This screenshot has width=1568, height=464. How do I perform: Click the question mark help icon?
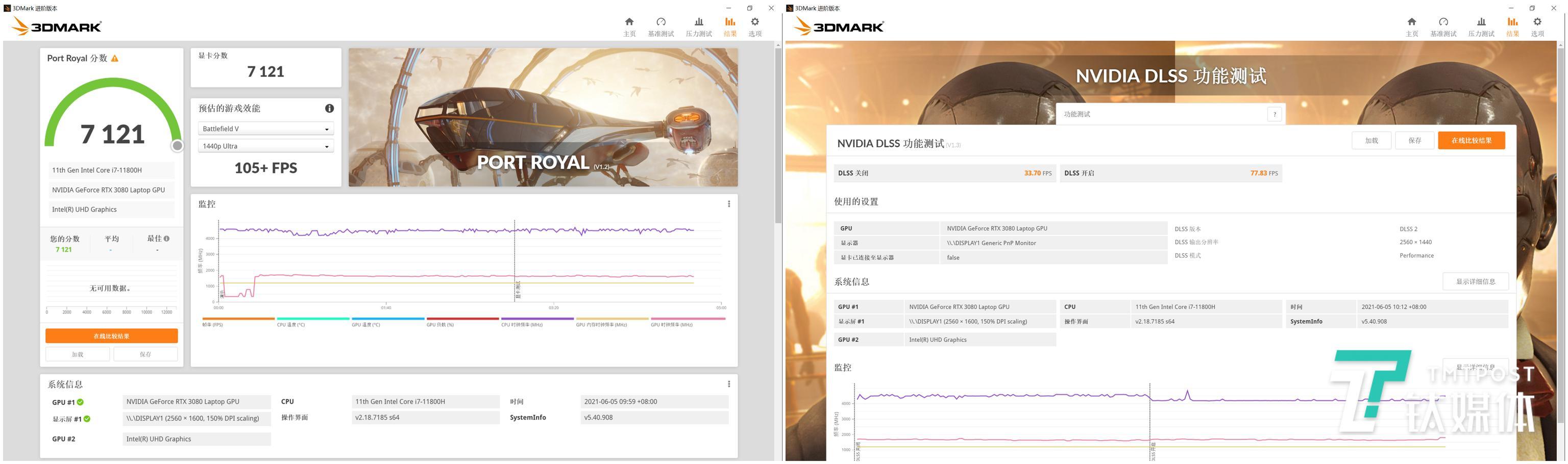click(1275, 114)
